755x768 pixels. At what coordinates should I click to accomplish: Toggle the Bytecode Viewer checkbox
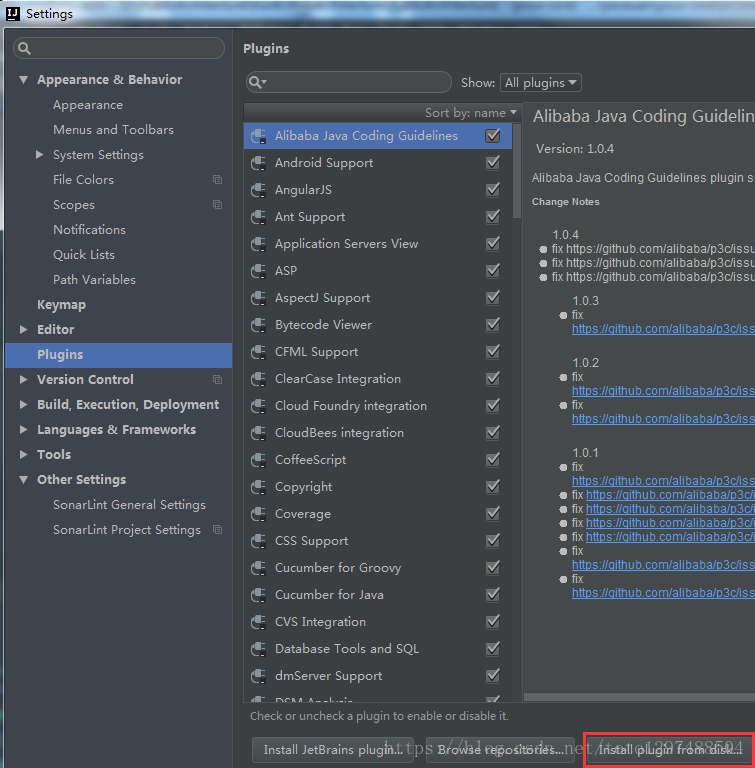coord(493,325)
